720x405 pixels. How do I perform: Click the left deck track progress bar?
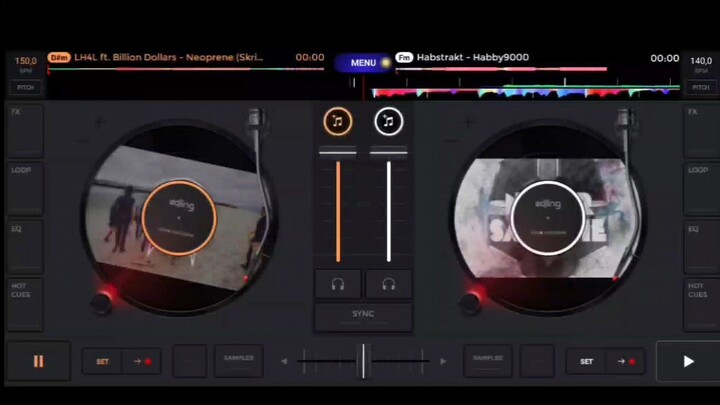[186, 69]
